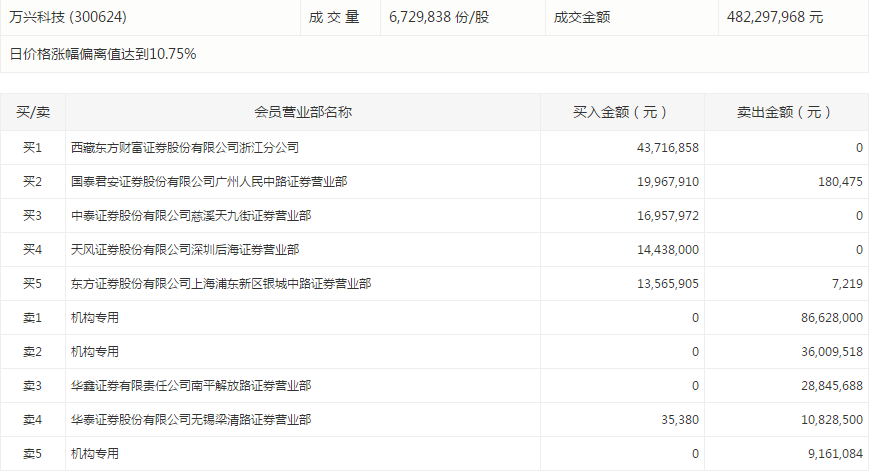Viewport: 873px width, 475px height.
Task: Click the 会员营业部名称 column header
Action: click(303, 112)
